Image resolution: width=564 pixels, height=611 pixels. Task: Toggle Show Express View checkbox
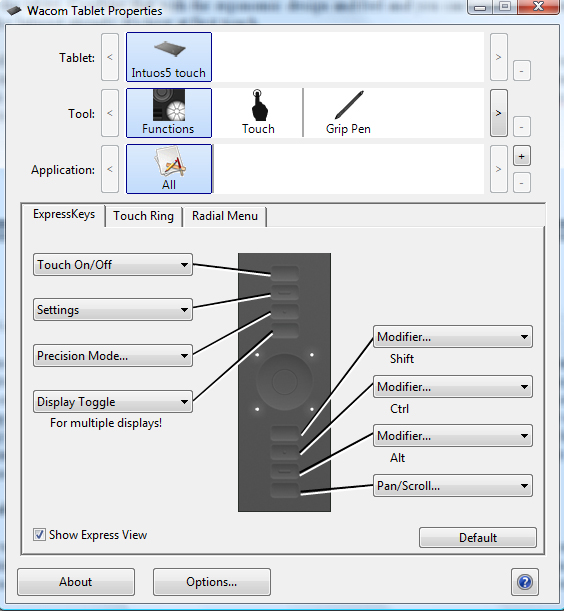pos(39,535)
